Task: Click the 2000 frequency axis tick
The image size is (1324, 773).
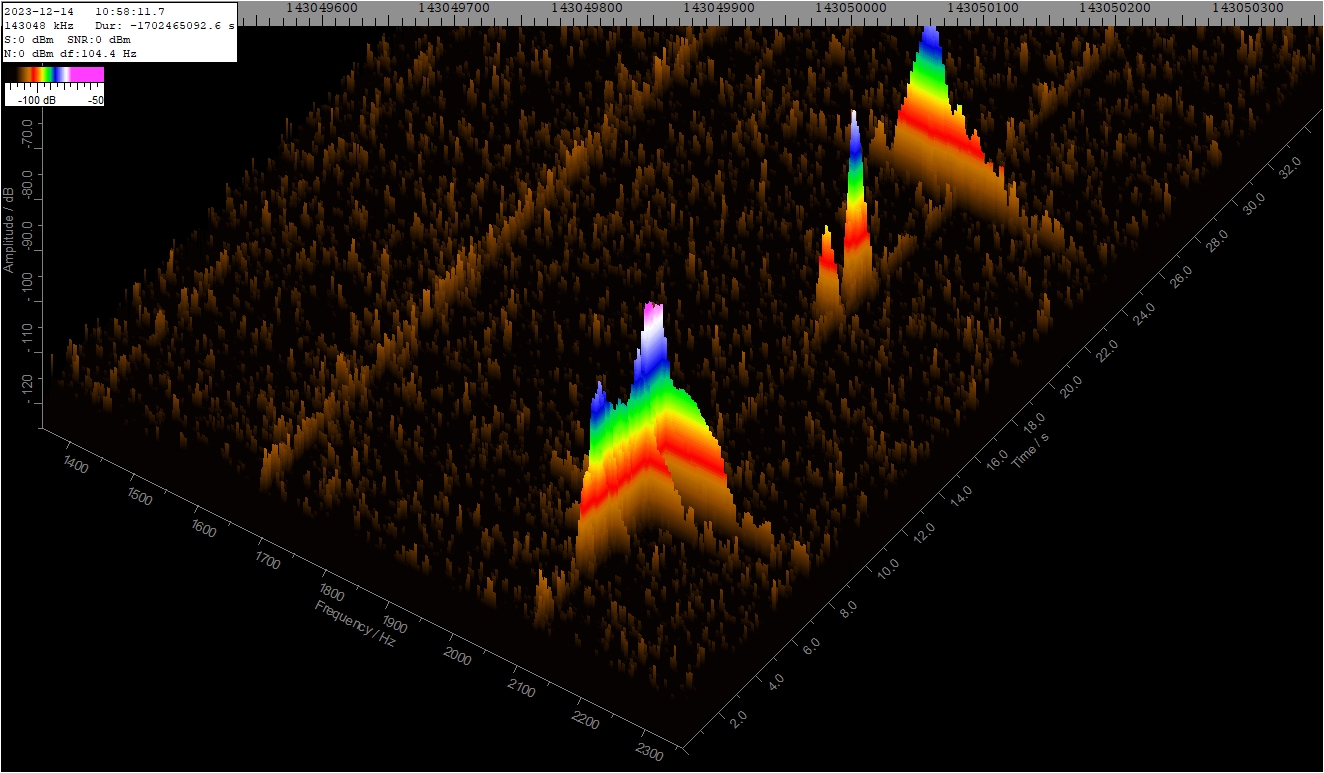Action: [x=457, y=657]
